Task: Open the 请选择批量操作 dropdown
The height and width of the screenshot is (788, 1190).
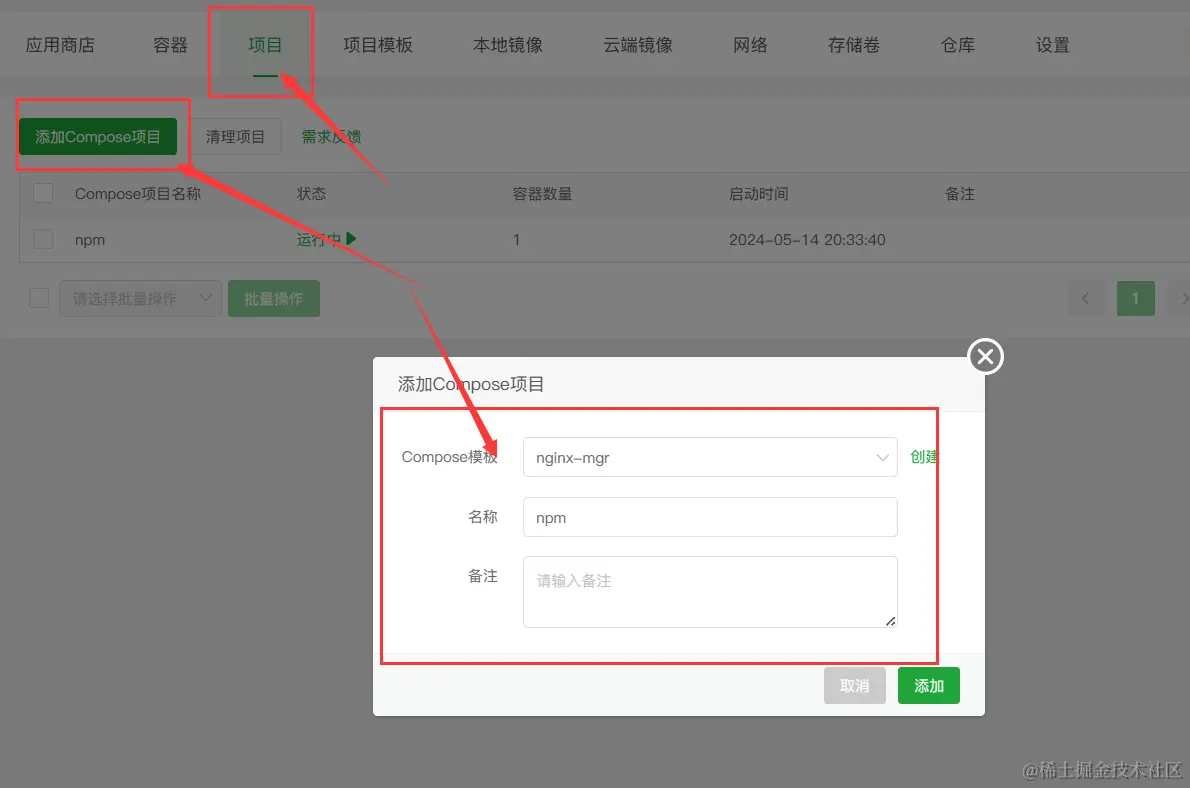Action: pos(140,298)
